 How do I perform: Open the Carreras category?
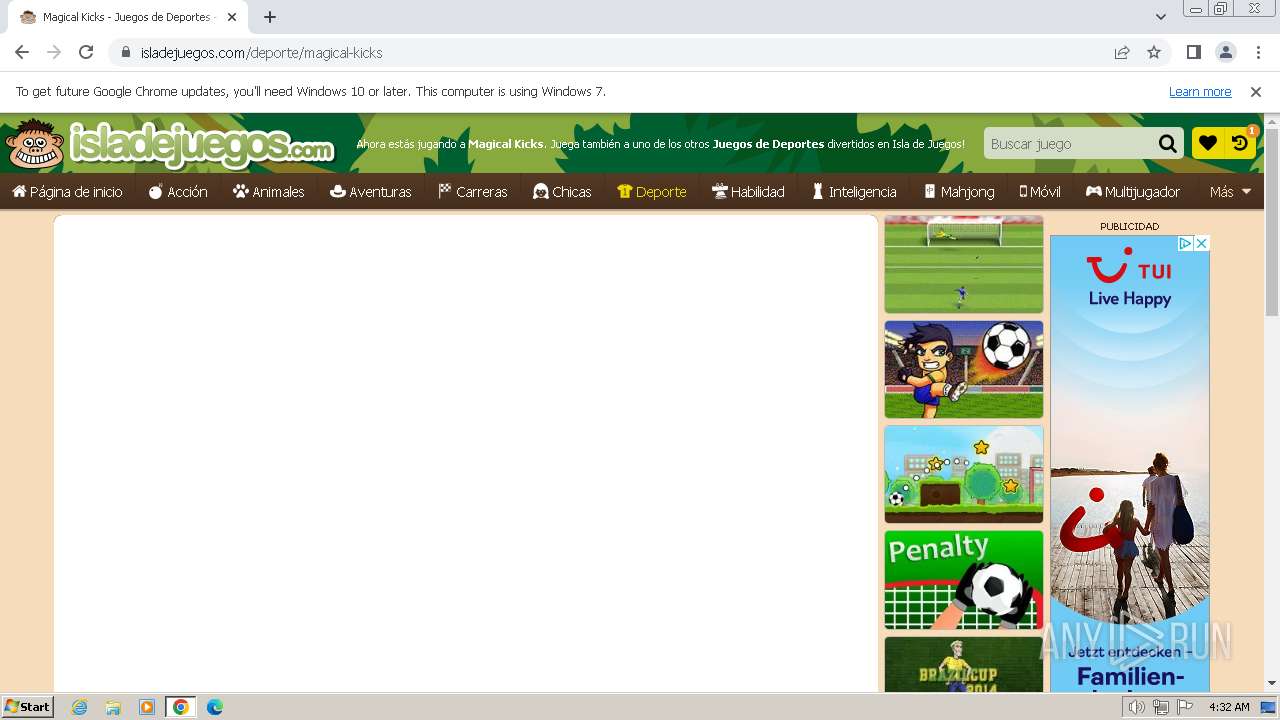[x=472, y=191]
